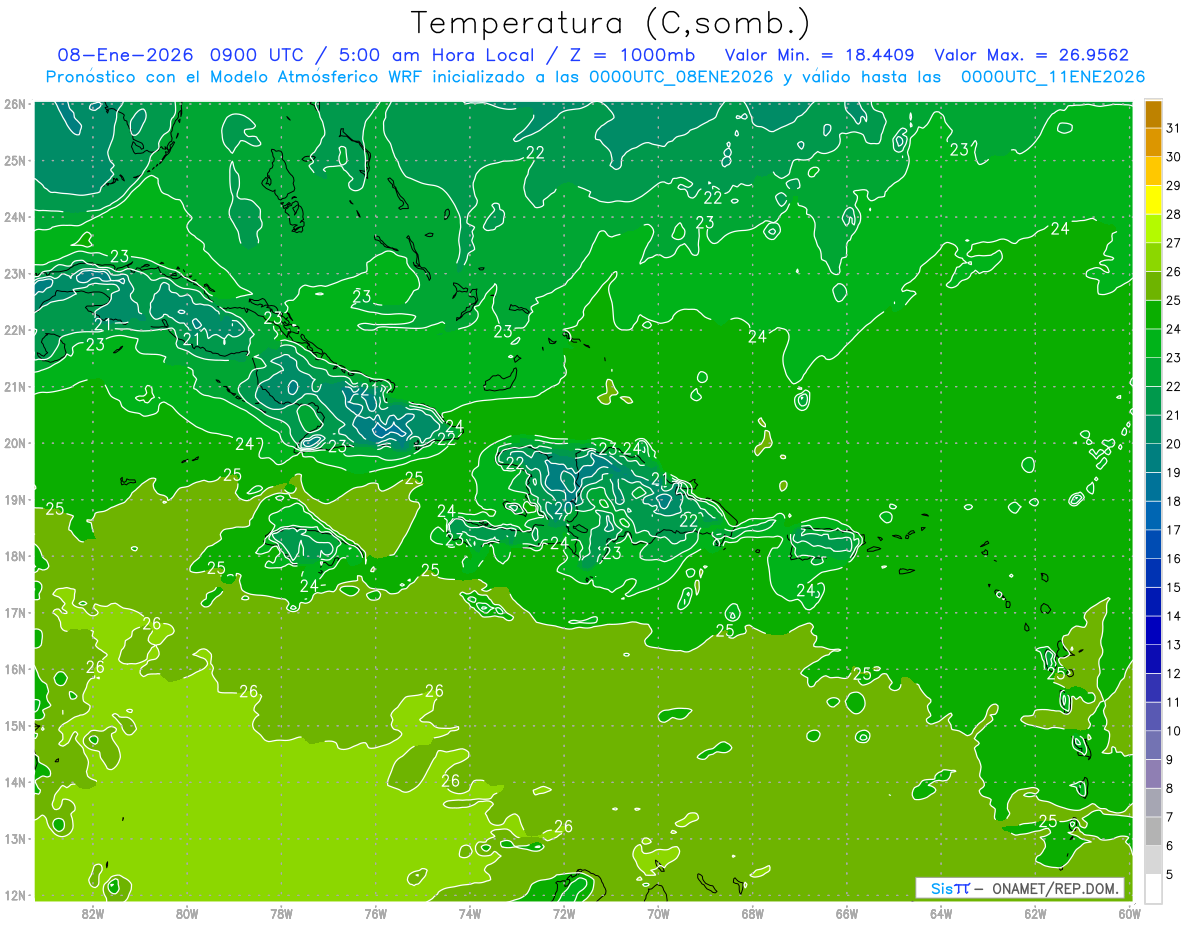Click the "Valor Min. = 18.4409" text

click(819, 55)
